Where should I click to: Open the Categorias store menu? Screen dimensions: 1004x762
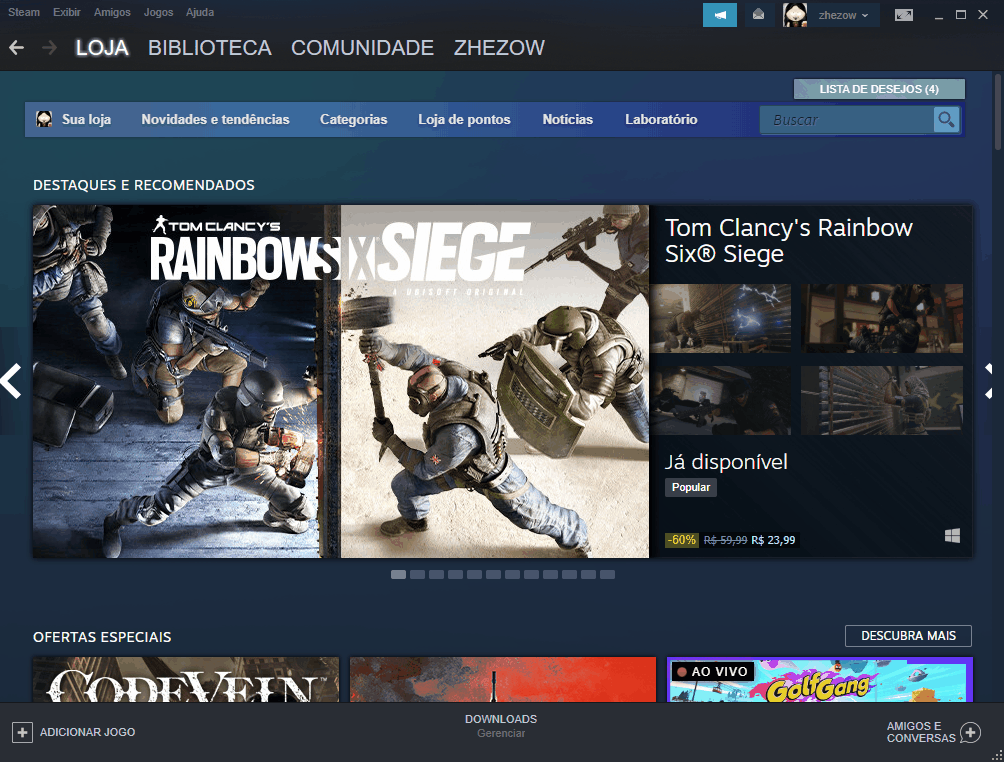coord(353,120)
